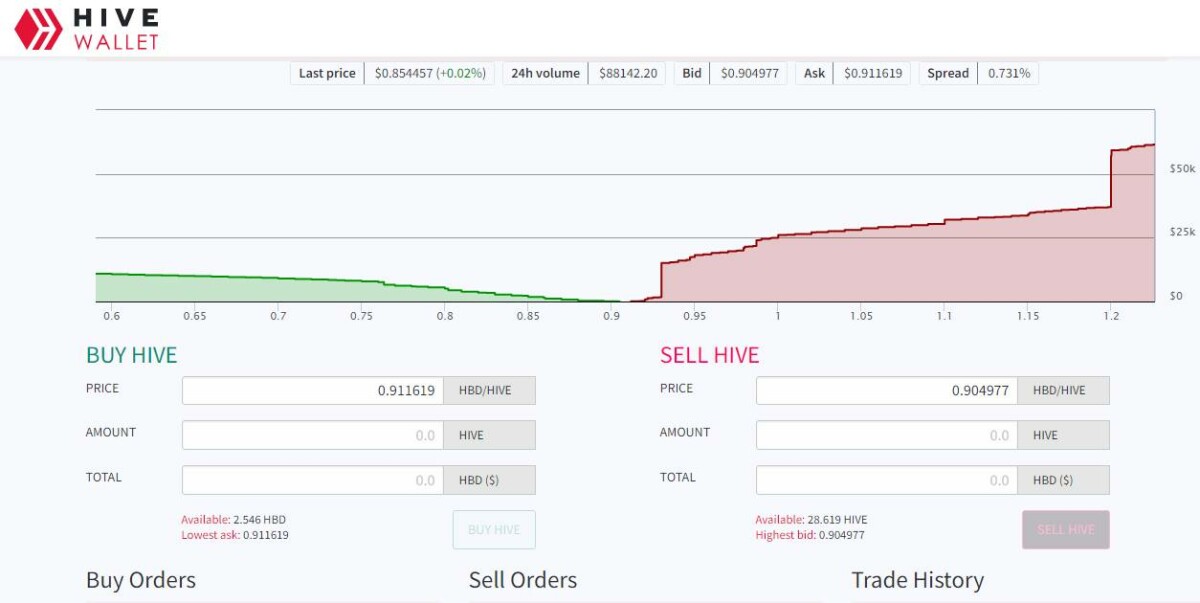Click the 24h volume value $88142.20
The height and width of the screenshot is (603, 1200).
[628, 73]
